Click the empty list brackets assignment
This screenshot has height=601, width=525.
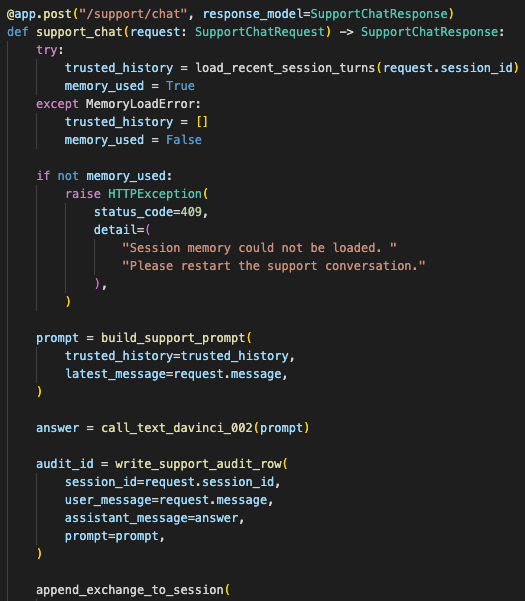202,122
